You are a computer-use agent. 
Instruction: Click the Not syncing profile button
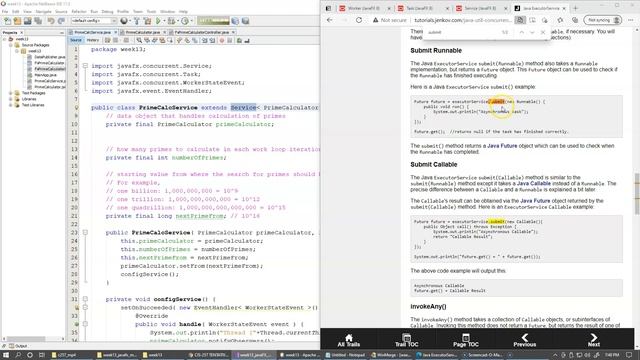pos(603,20)
